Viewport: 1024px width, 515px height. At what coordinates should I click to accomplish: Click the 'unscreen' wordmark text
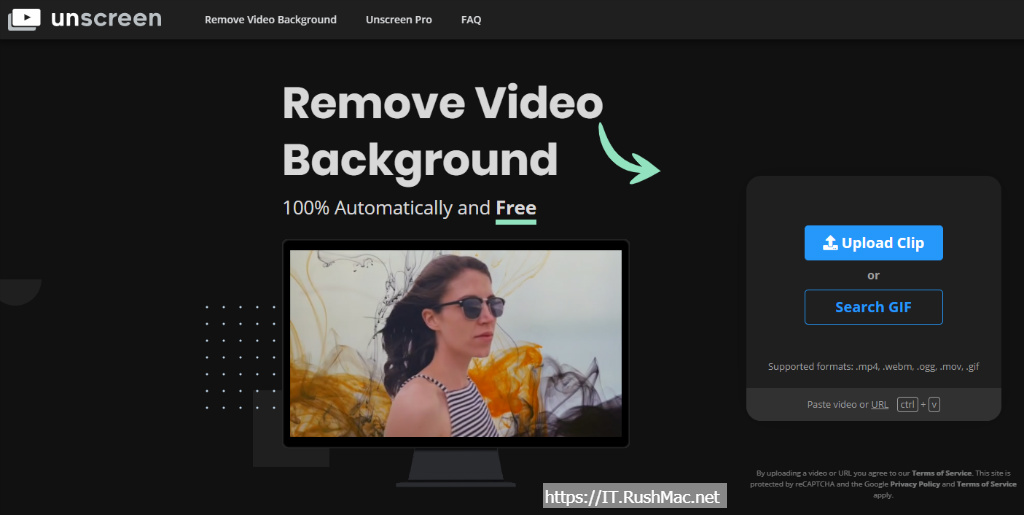[x=106, y=18]
